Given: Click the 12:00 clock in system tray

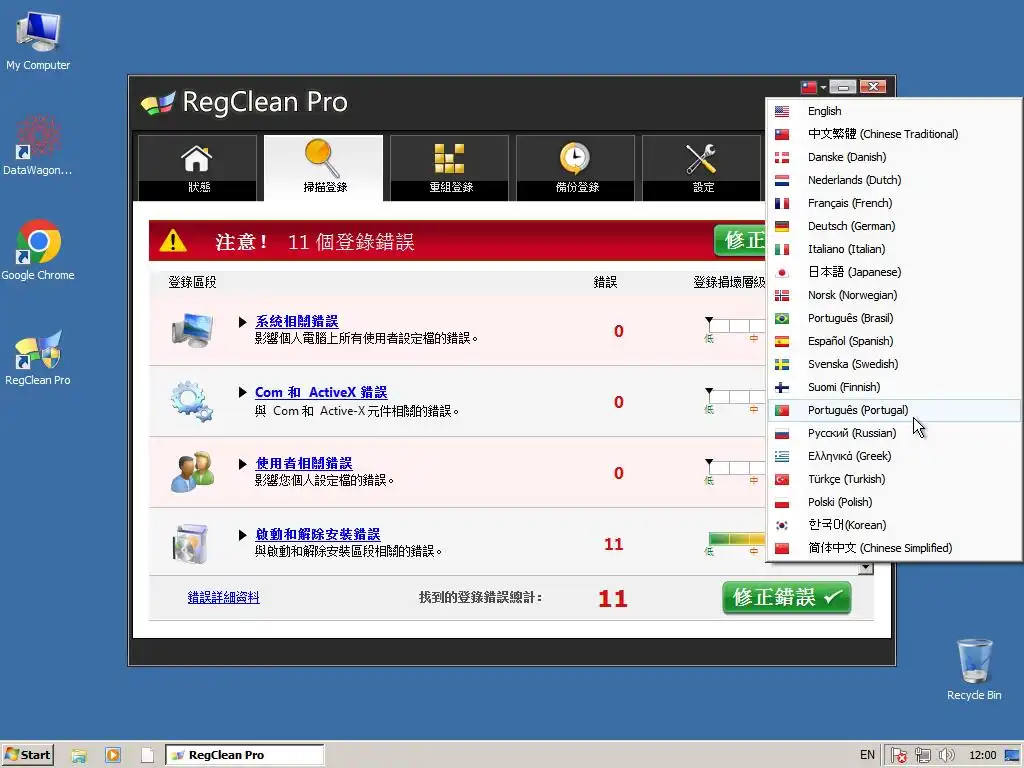Looking at the screenshot, I should click(x=982, y=755).
